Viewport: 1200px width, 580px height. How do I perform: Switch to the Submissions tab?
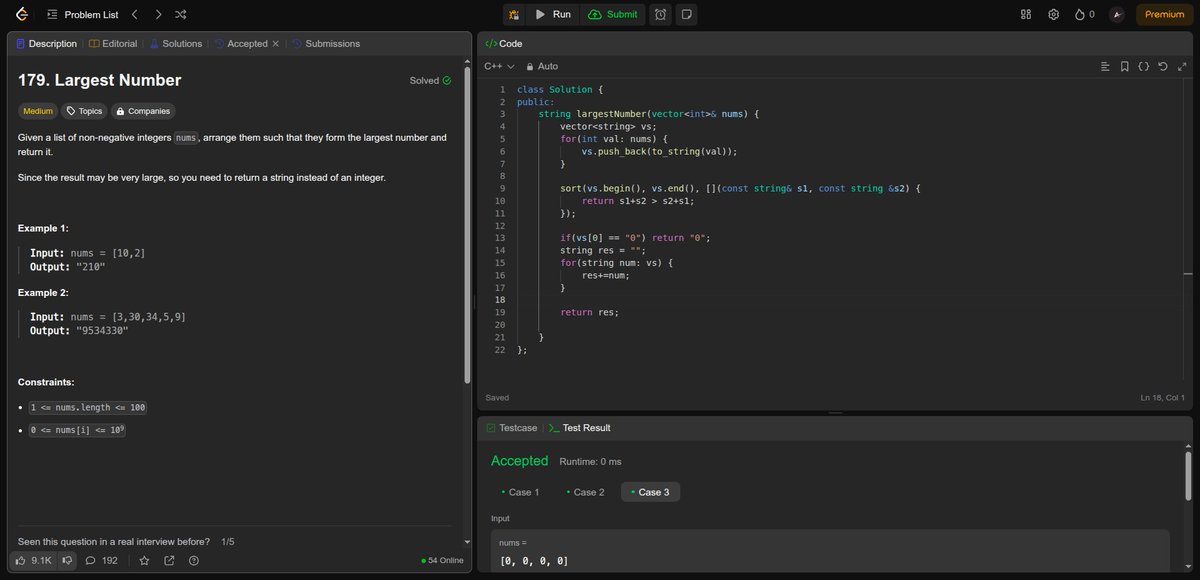[325, 44]
